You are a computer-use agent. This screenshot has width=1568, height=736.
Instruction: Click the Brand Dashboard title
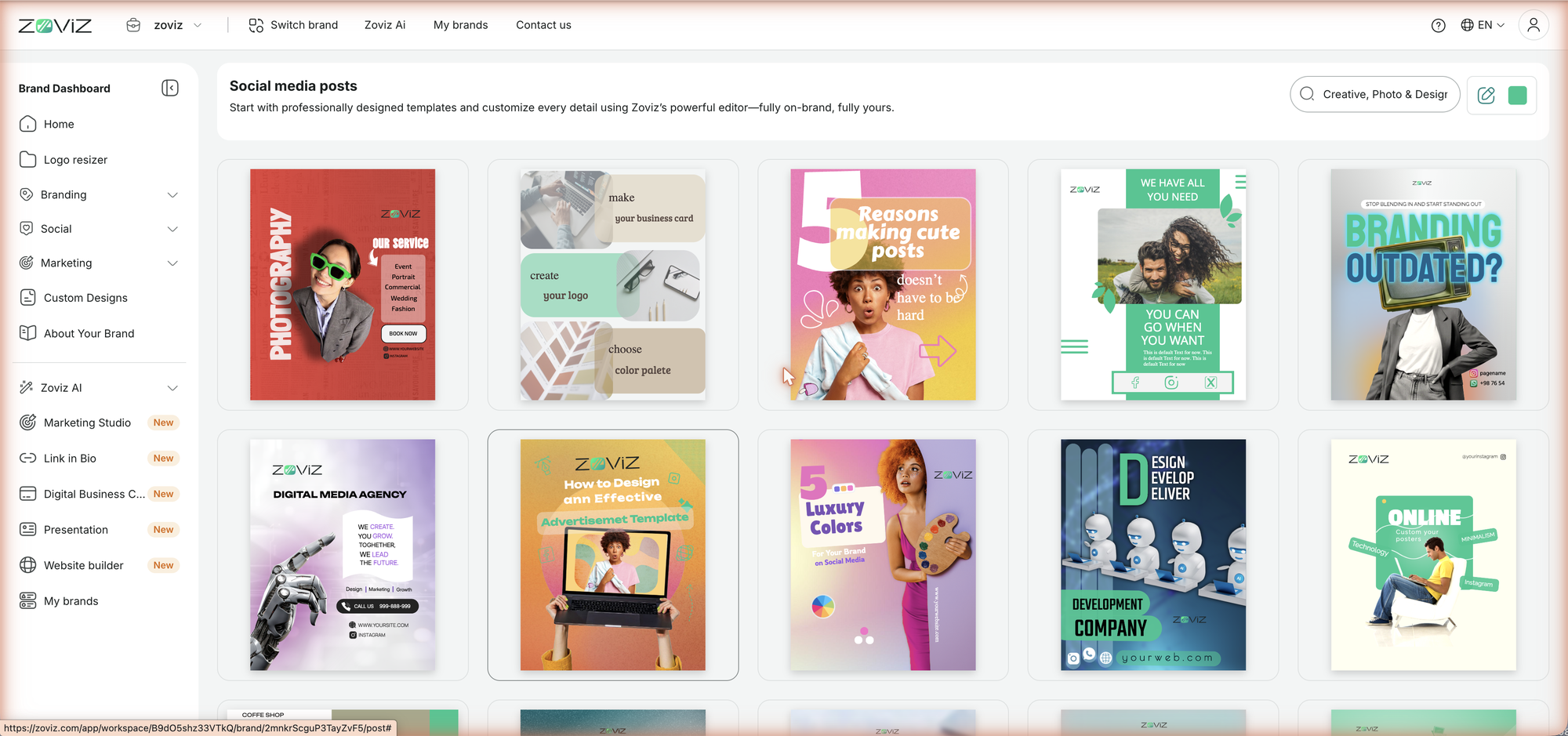click(x=64, y=89)
